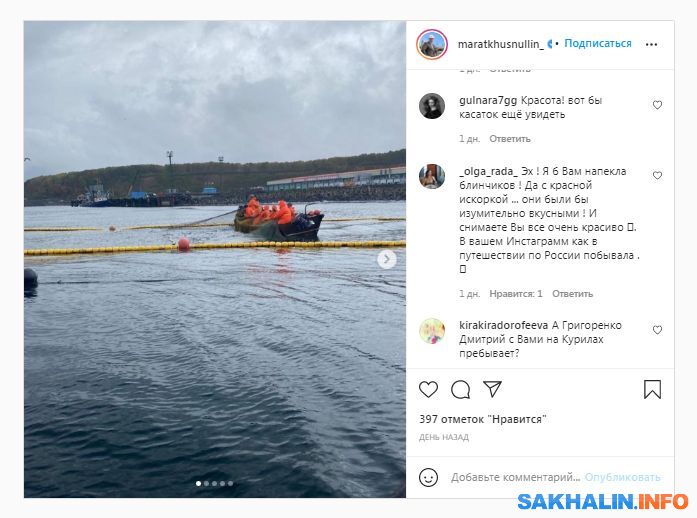View likes on _olga_rada_'s comment
This screenshot has width=697, height=518.
(x=516, y=294)
